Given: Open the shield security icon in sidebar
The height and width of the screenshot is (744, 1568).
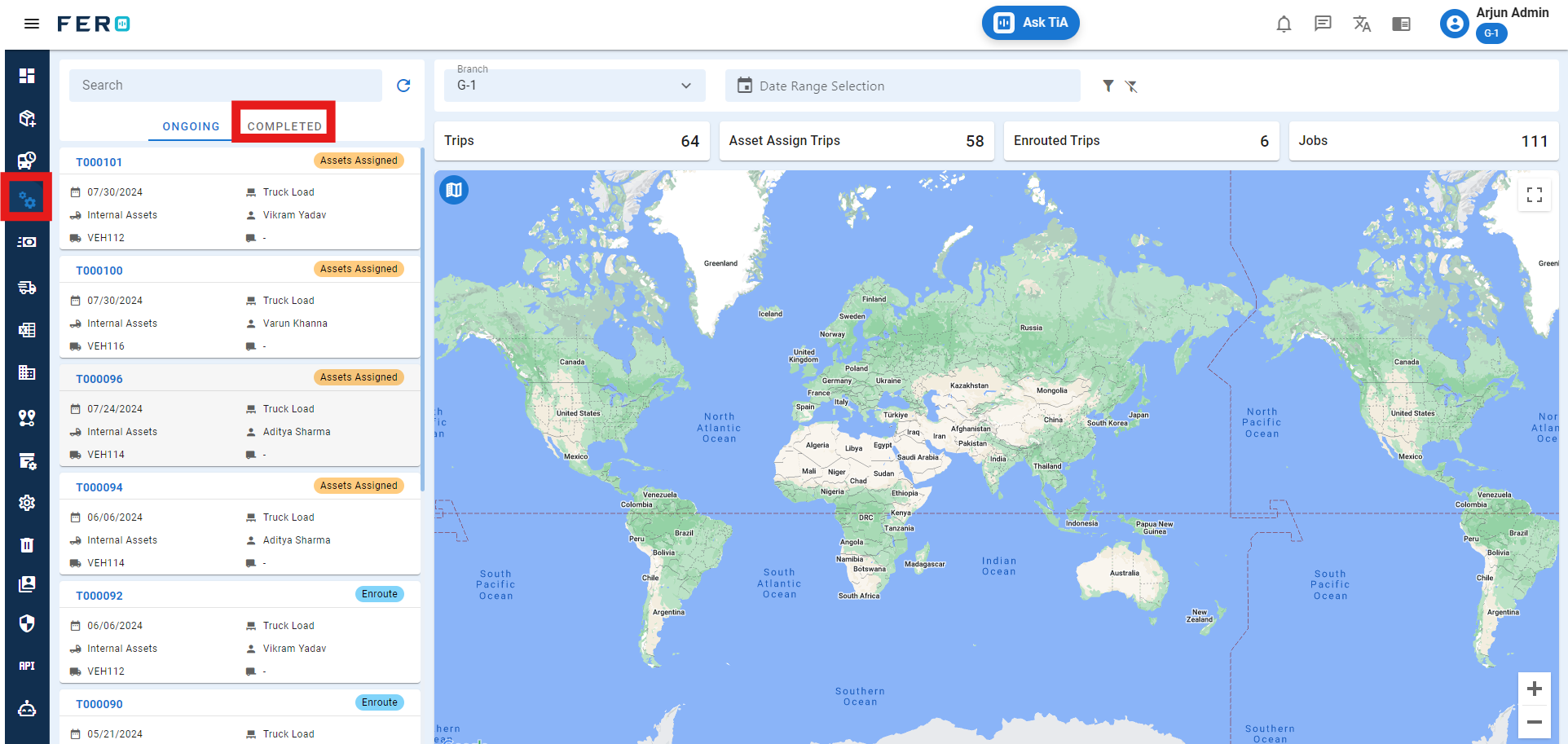Looking at the screenshot, I should 27,623.
